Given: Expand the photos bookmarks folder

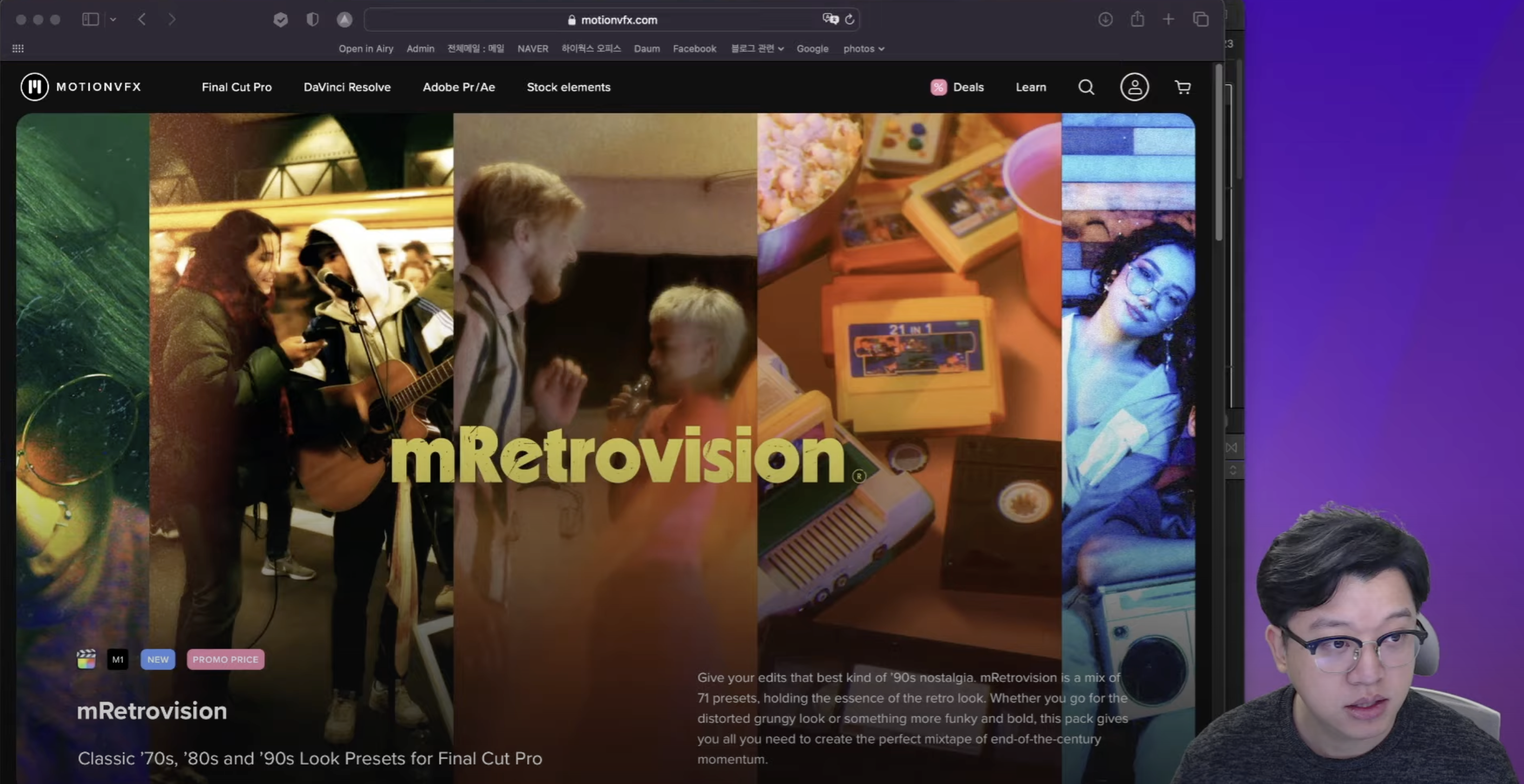Looking at the screenshot, I should [864, 49].
